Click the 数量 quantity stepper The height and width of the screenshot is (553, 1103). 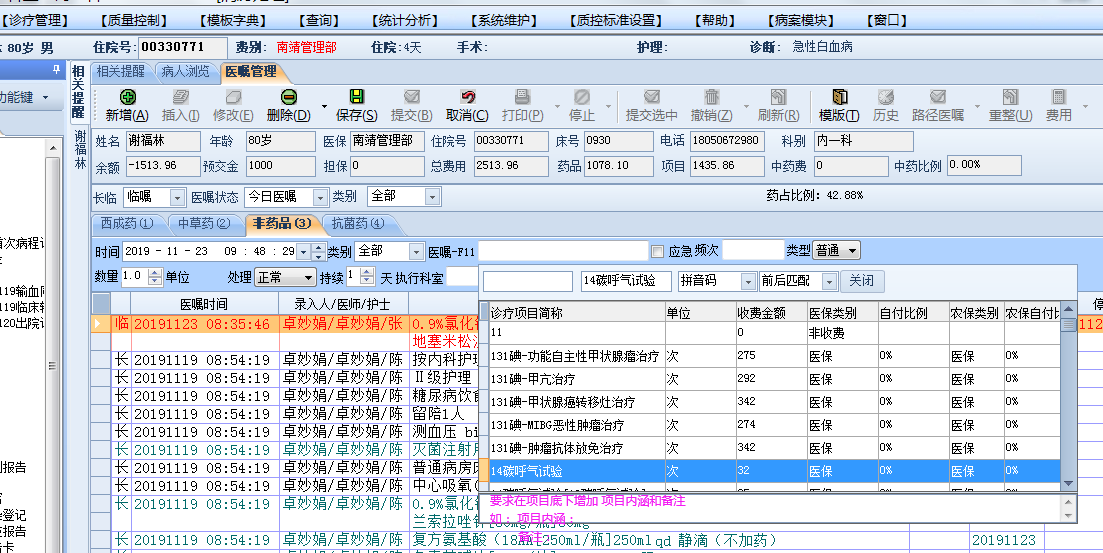[155, 277]
